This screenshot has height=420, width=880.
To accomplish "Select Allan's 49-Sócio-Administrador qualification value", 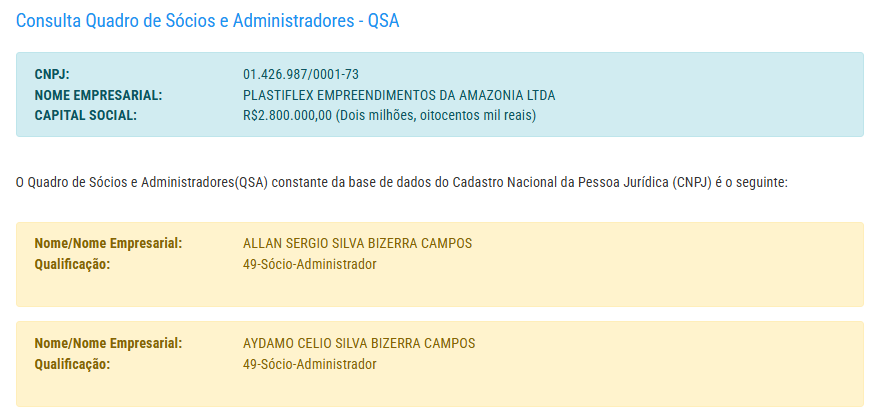I will tap(309, 264).
